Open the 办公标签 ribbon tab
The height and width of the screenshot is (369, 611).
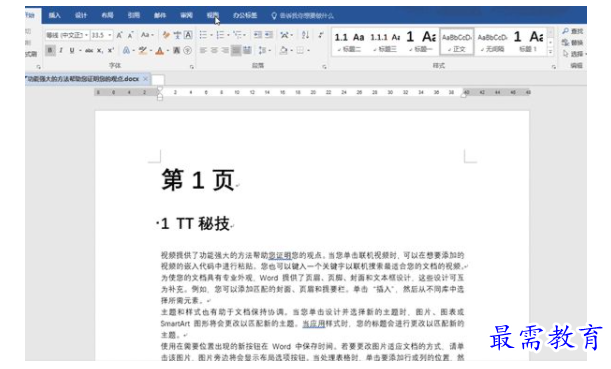click(245, 16)
